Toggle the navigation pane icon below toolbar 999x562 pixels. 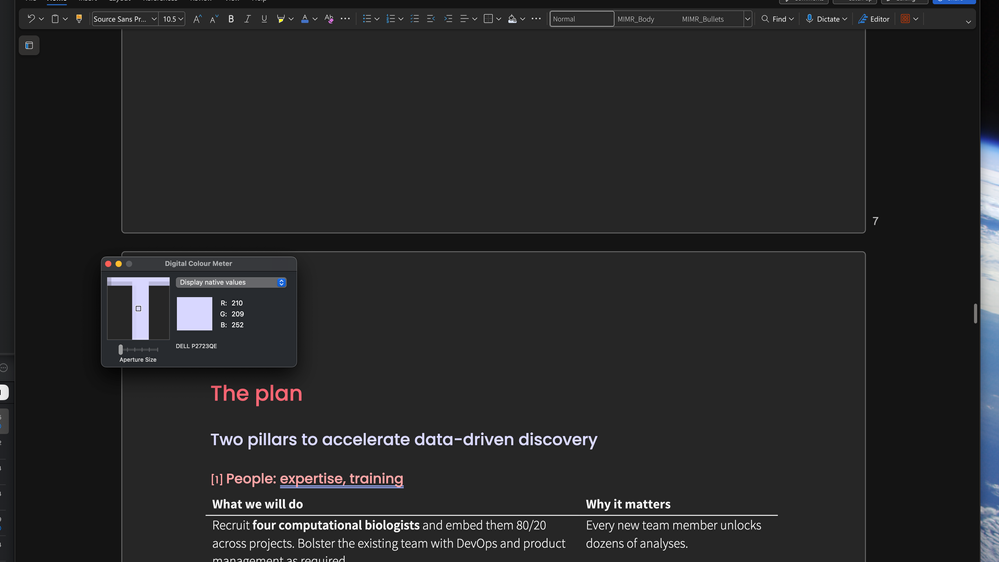click(29, 45)
